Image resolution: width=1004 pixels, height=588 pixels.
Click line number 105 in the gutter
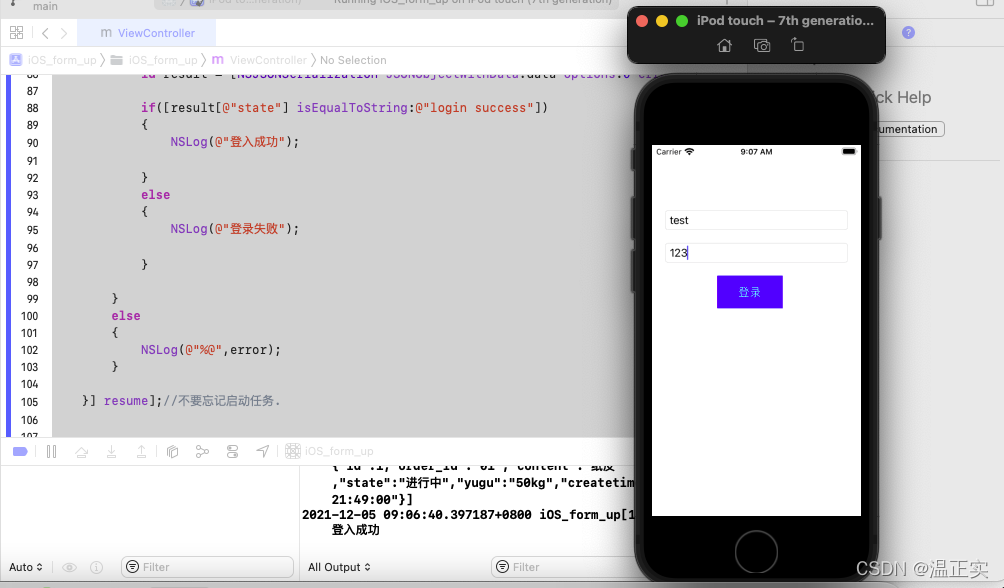click(x=29, y=402)
